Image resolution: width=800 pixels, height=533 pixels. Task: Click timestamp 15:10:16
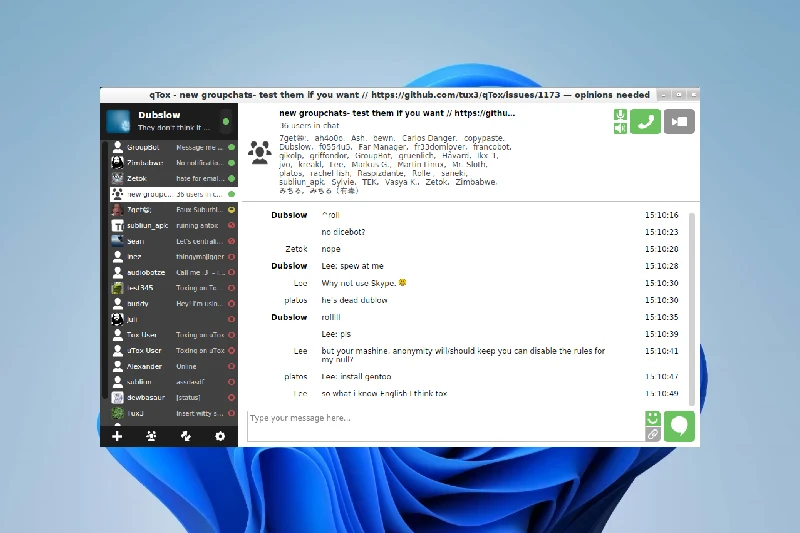click(x=661, y=215)
